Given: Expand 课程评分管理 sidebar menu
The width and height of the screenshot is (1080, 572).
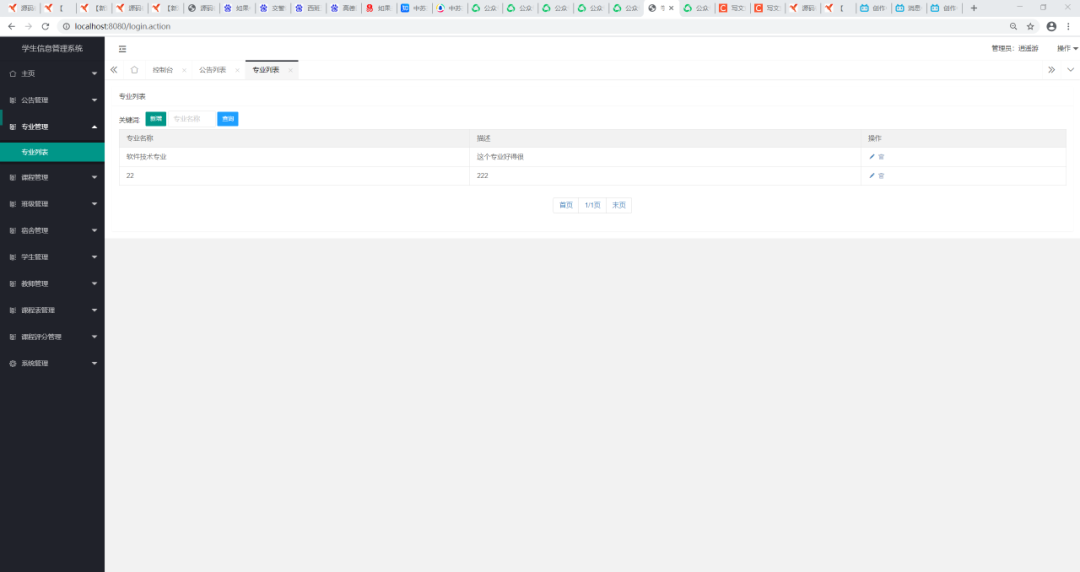Looking at the screenshot, I should pos(52,337).
